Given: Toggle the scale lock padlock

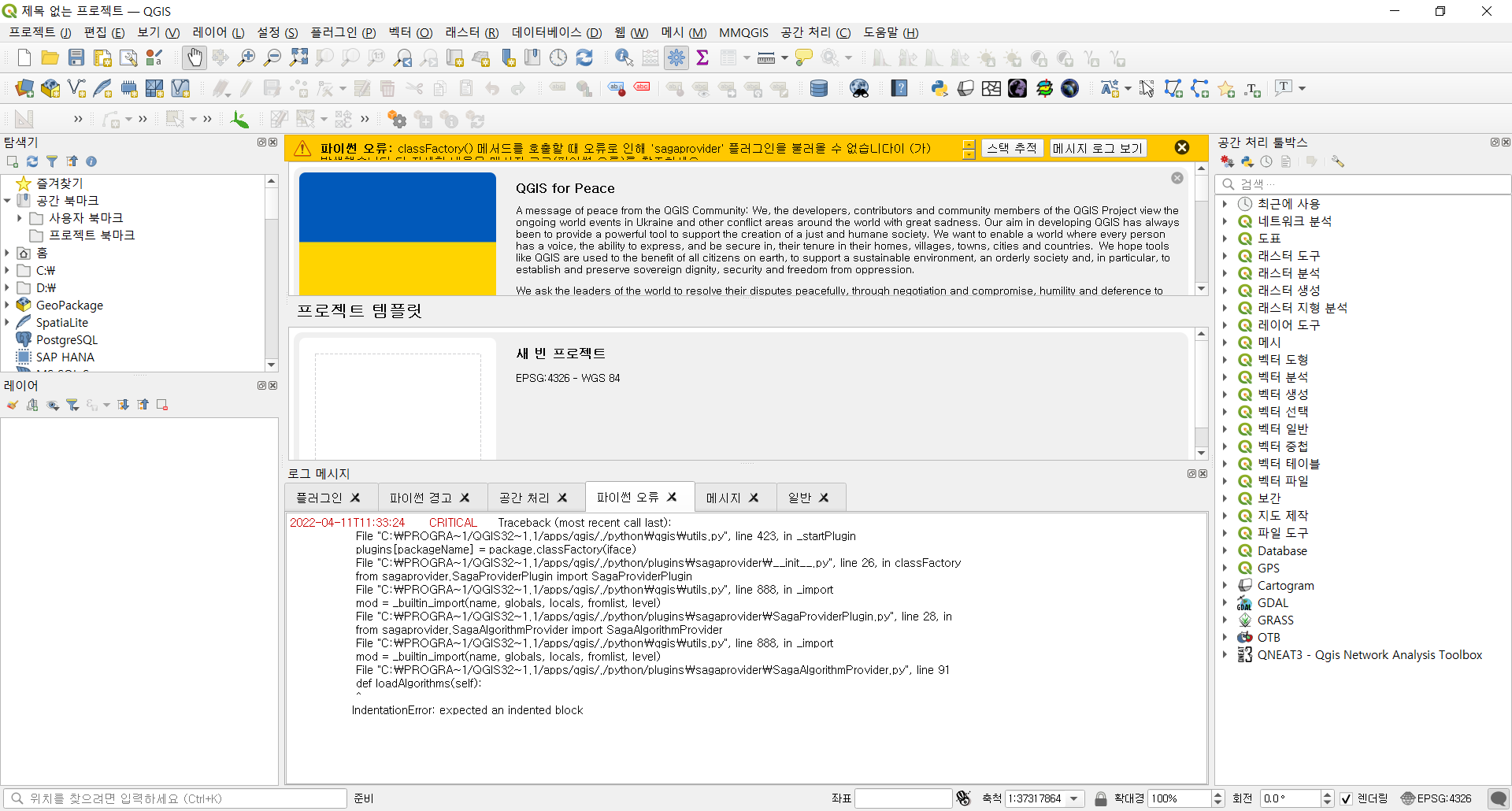Looking at the screenshot, I should click(1101, 798).
